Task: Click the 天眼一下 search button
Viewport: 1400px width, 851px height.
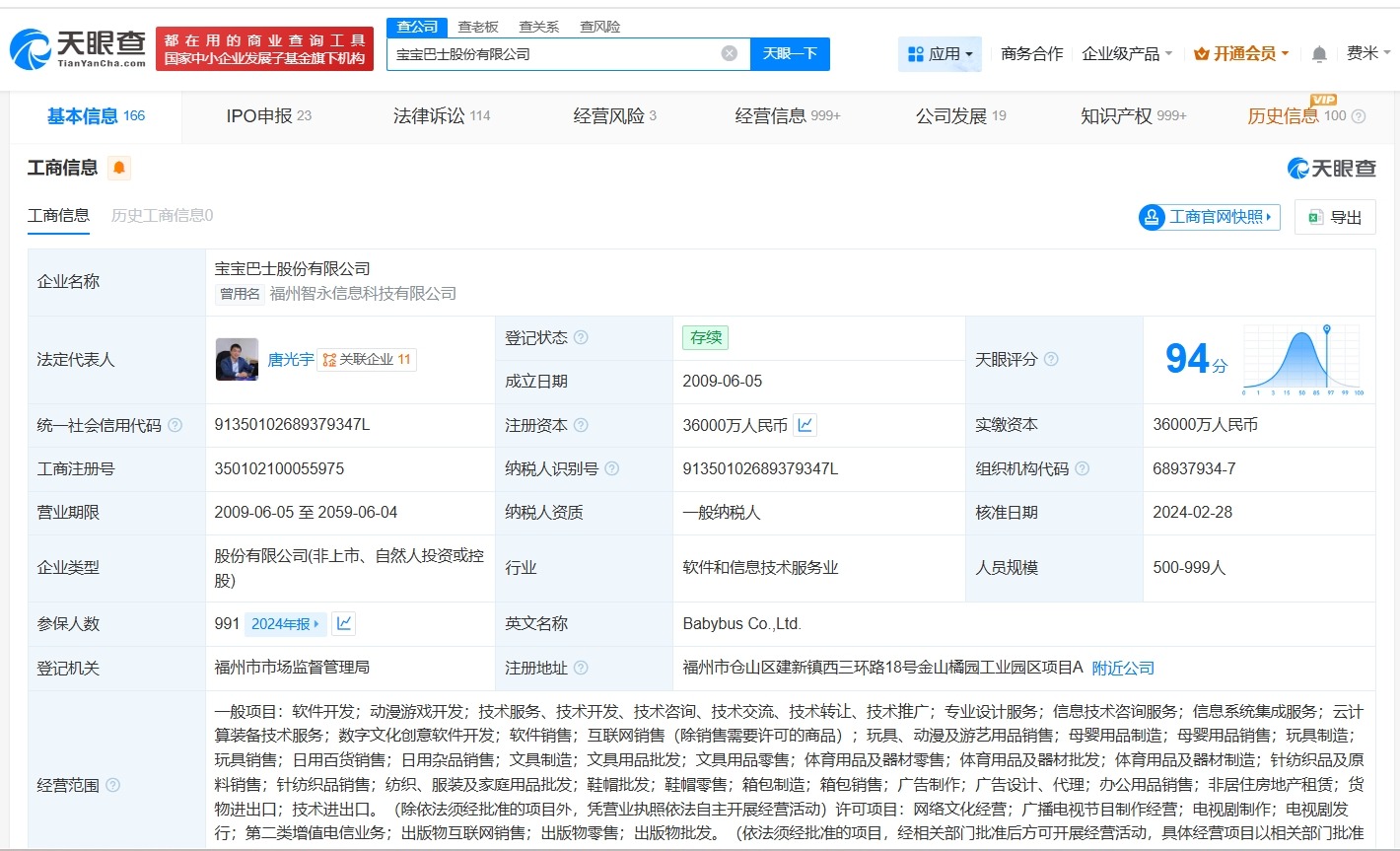Action: coord(790,53)
